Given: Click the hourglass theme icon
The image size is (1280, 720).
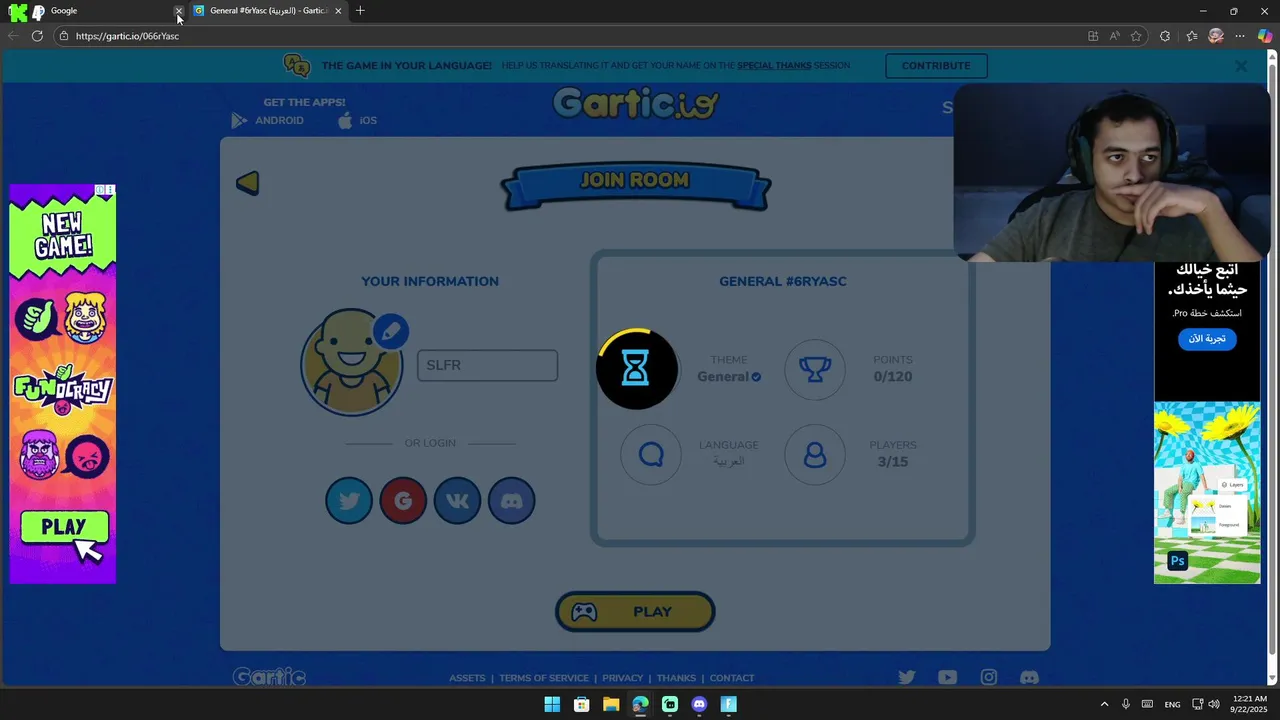Looking at the screenshot, I should 636,369.
